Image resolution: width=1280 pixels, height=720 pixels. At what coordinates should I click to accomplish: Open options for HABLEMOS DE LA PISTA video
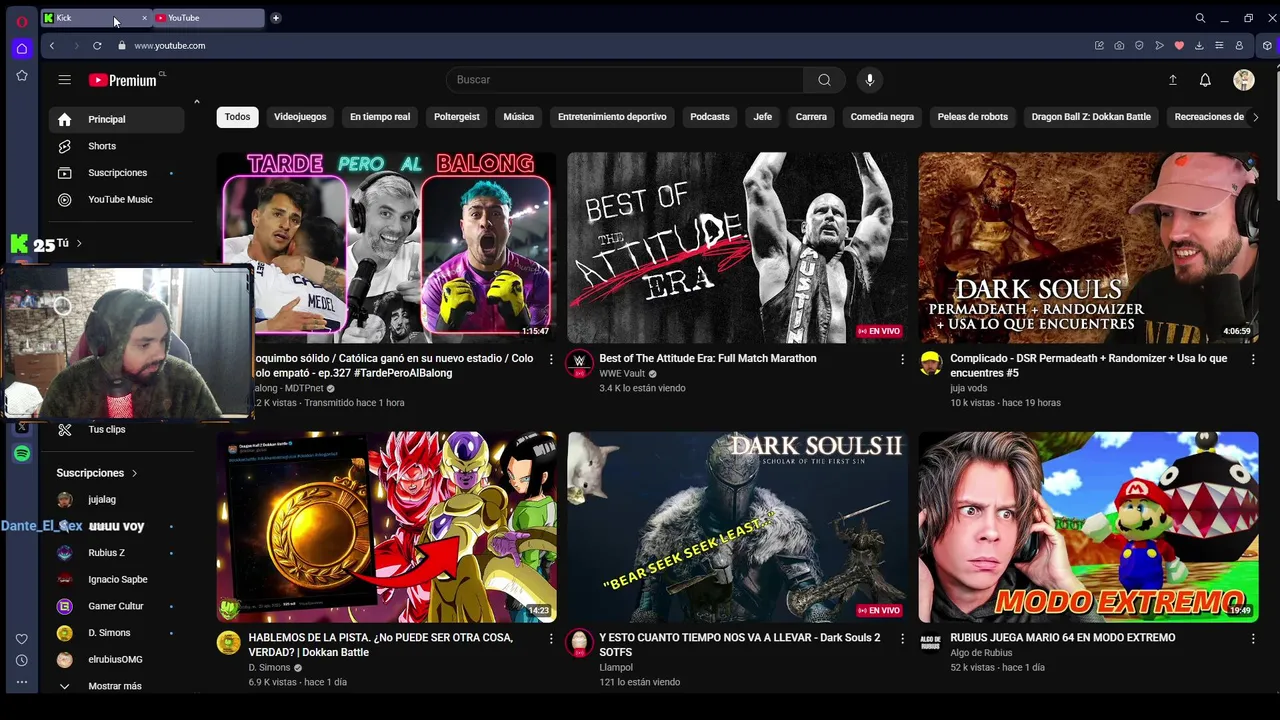(x=551, y=638)
